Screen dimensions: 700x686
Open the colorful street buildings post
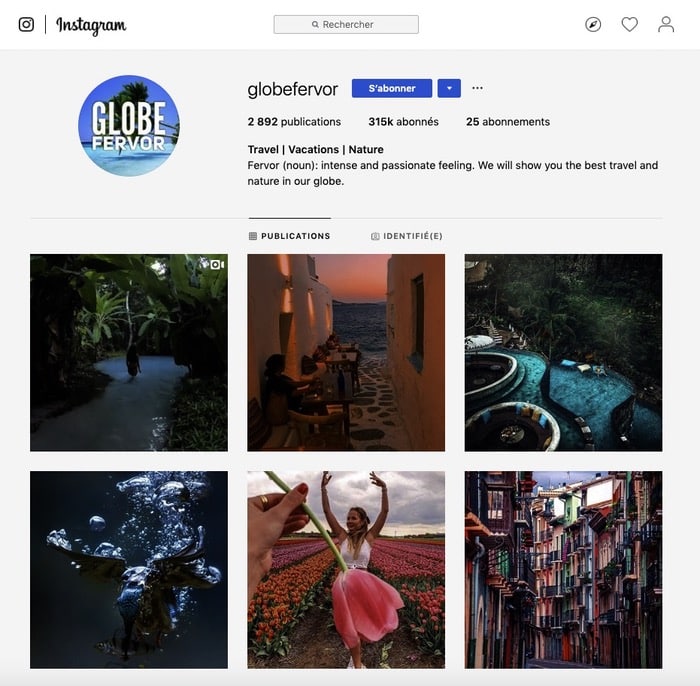[563, 570]
